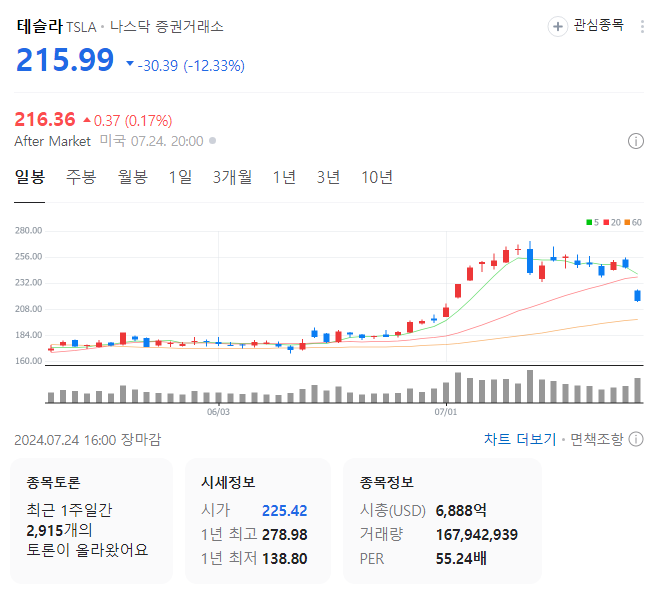Click the 나스닥 증권거래소 exchange label
The height and width of the screenshot is (596, 655).
166,27
